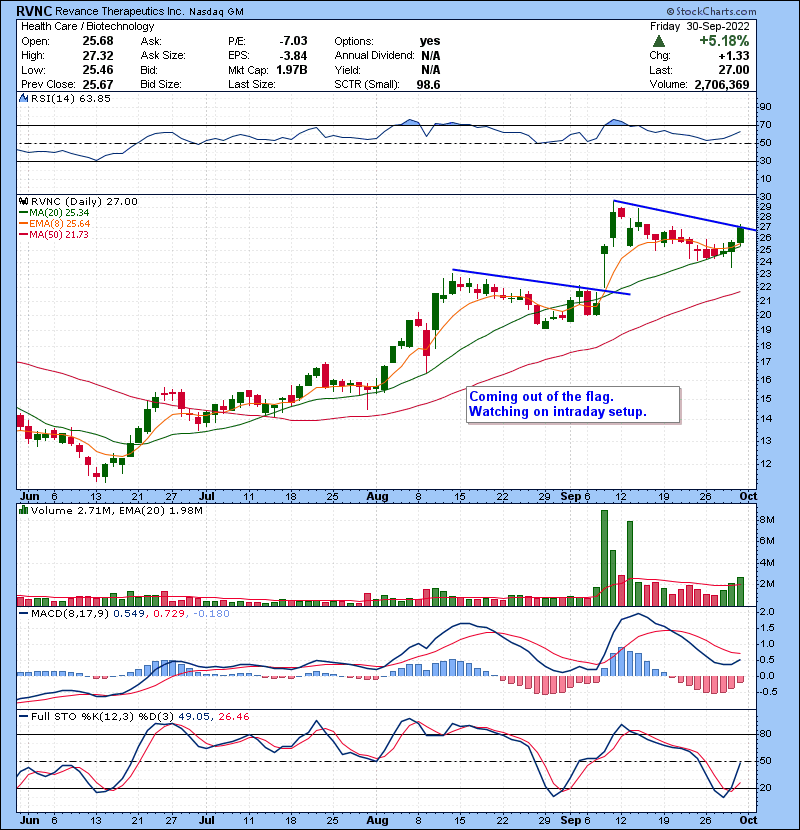This screenshot has width=800, height=830.
Task: Click the 'RVNC (Daily) 27.00' chart label
Action: point(84,202)
